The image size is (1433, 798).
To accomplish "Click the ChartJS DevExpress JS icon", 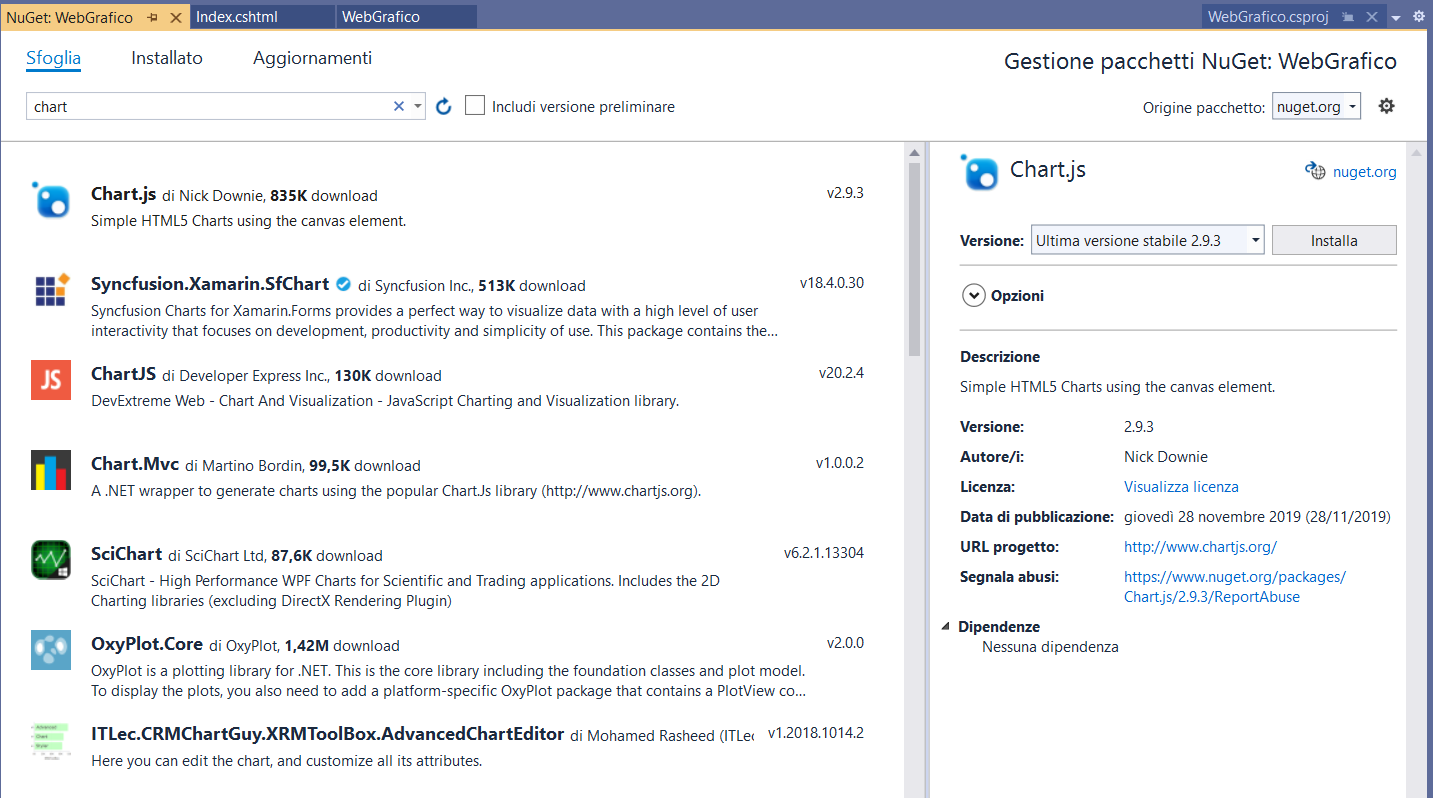I will pyautogui.click(x=51, y=380).
